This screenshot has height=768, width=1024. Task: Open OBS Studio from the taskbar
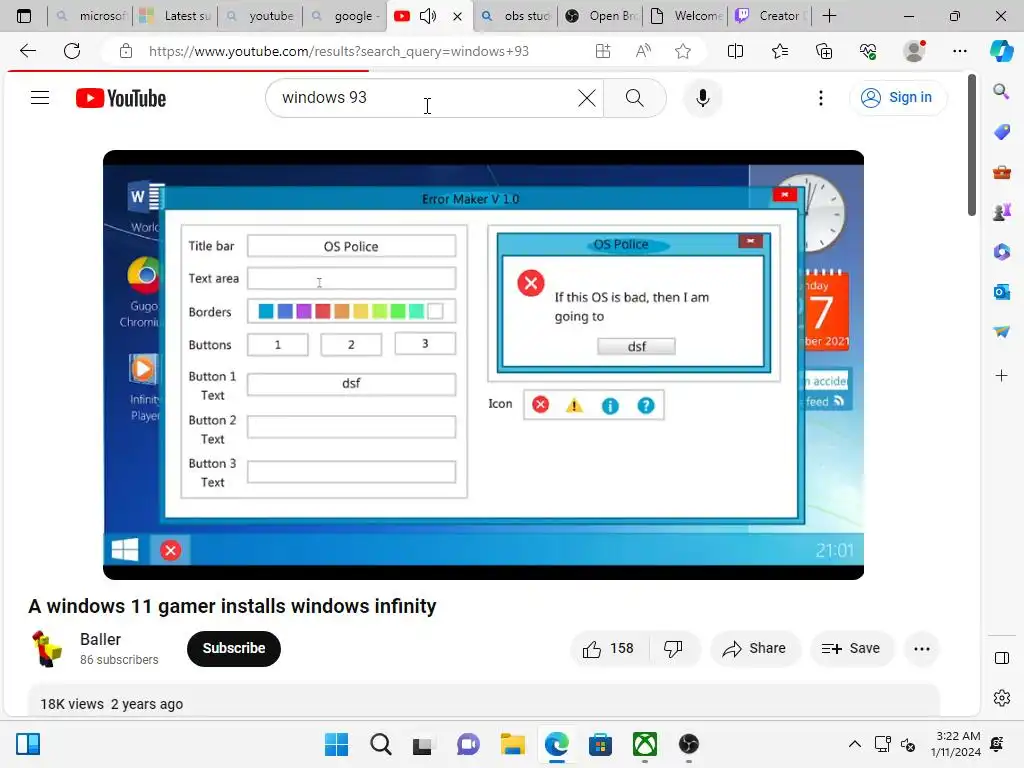pos(688,744)
